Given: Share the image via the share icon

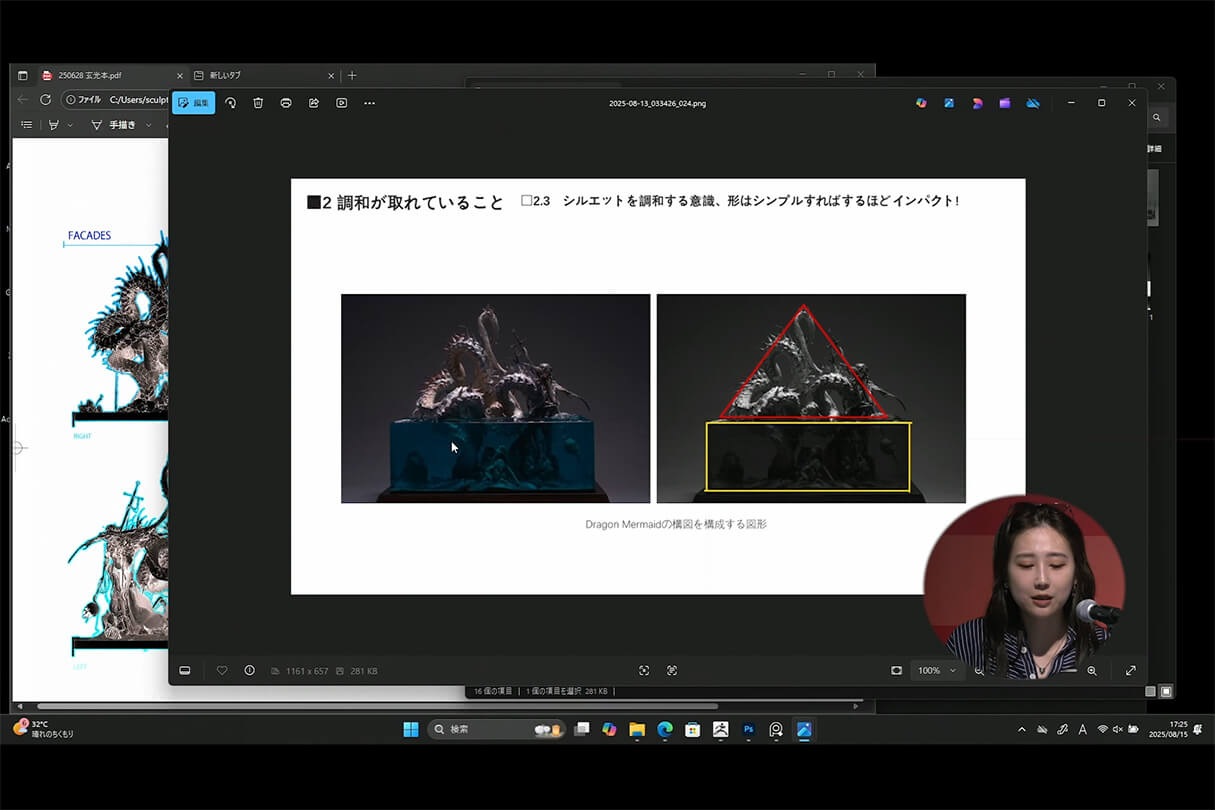Looking at the screenshot, I should coord(313,102).
